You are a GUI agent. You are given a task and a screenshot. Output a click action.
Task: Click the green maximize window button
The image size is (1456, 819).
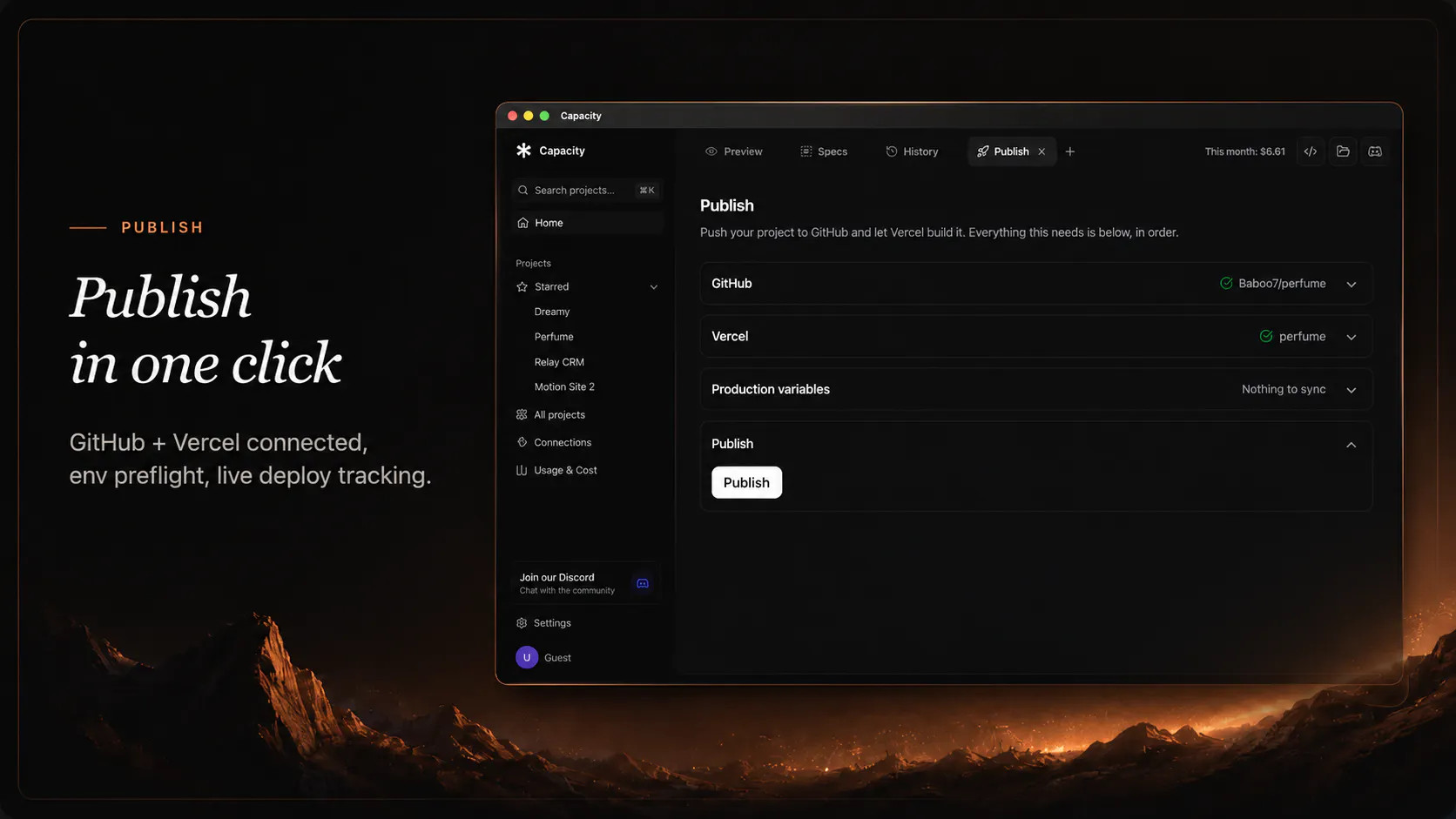click(x=544, y=116)
